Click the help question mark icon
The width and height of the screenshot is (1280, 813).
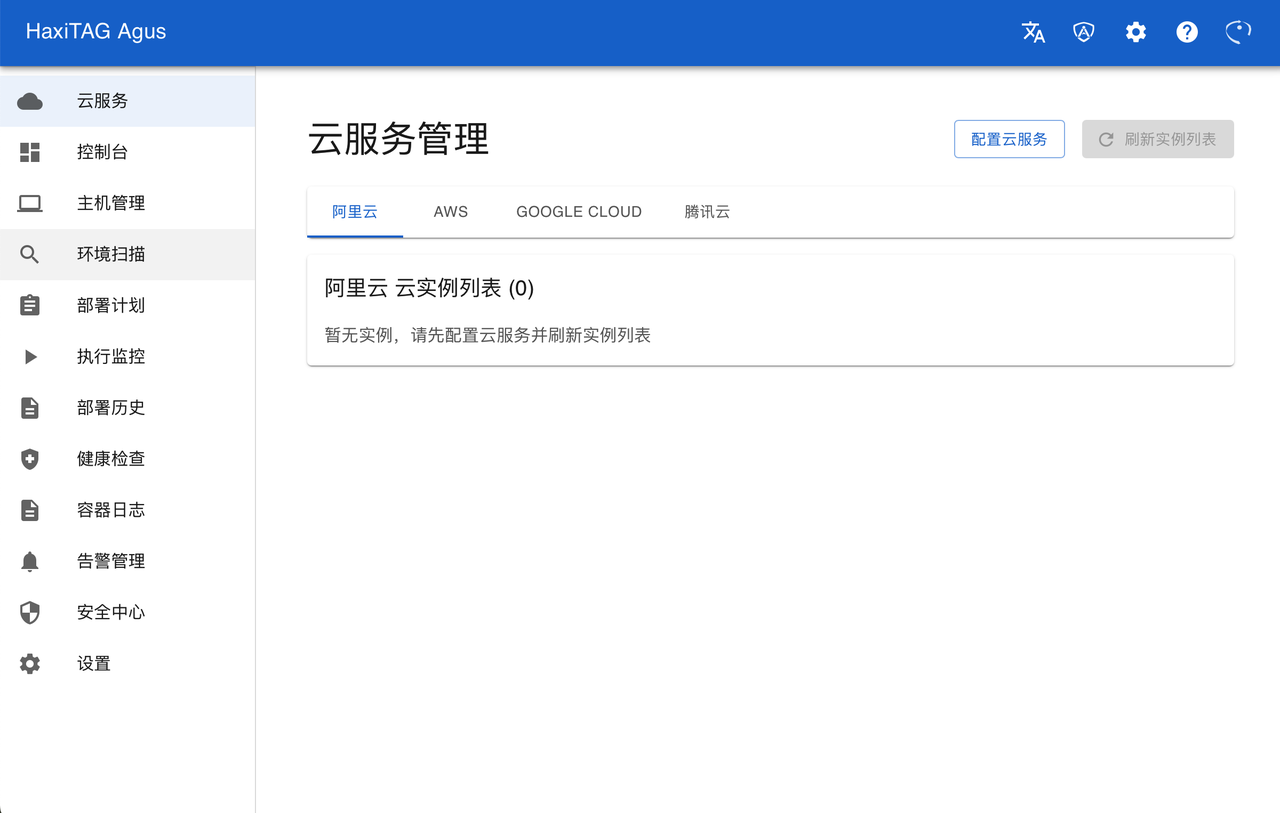1186,32
